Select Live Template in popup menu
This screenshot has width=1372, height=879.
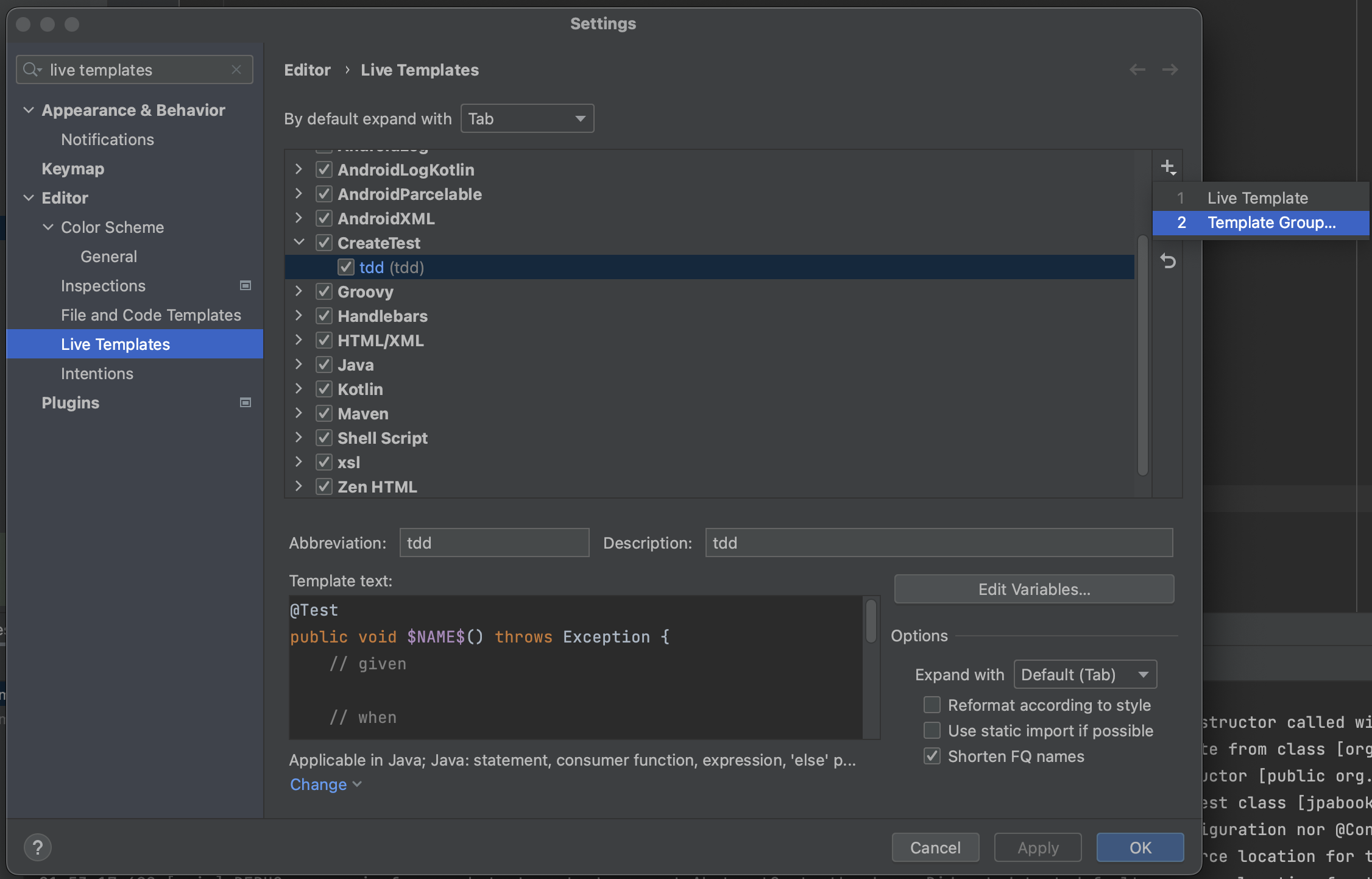pyautogui.click(x=1257, y=198)
